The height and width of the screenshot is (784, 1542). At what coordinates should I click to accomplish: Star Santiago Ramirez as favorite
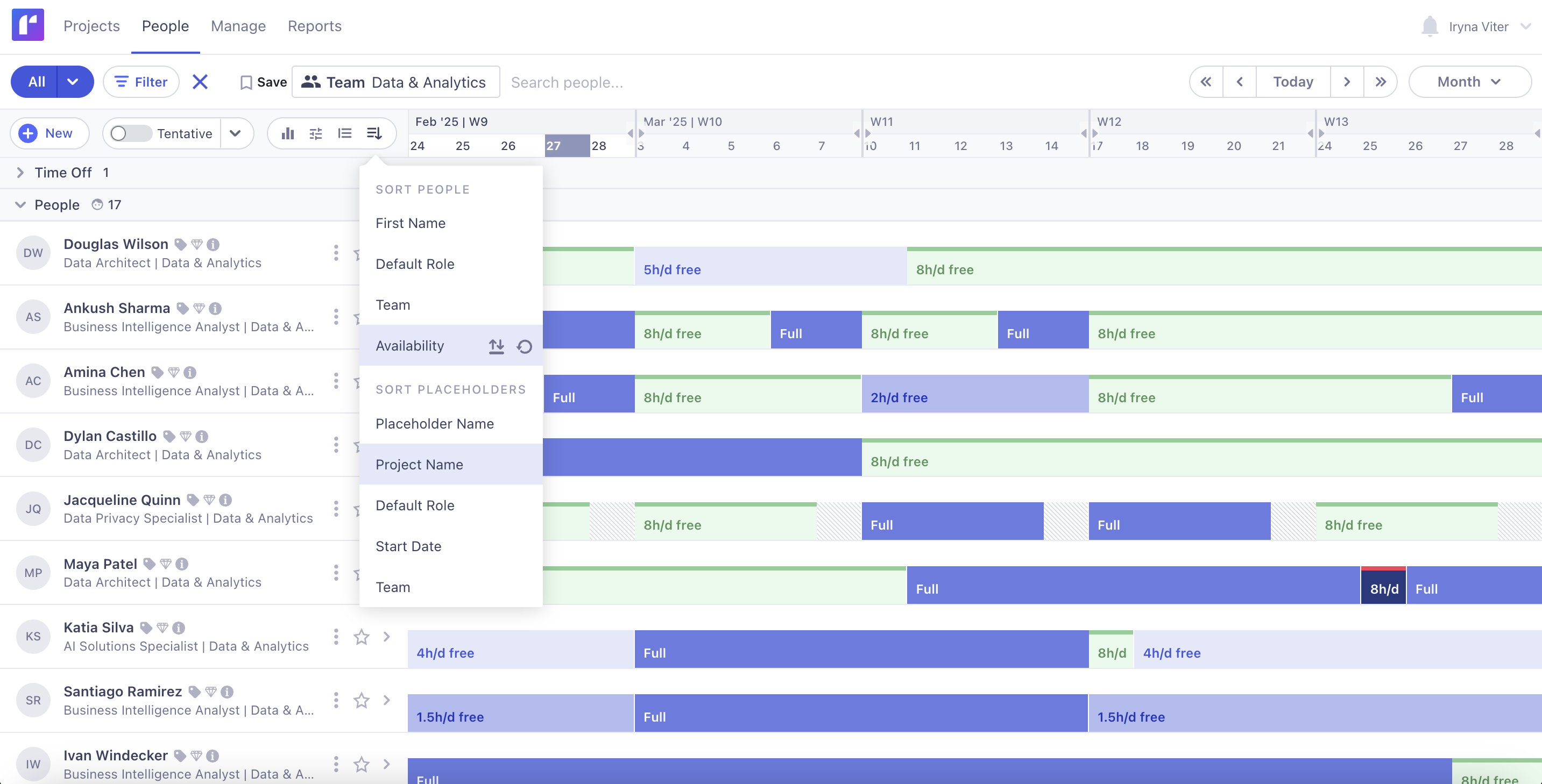[x=362, y=700]
